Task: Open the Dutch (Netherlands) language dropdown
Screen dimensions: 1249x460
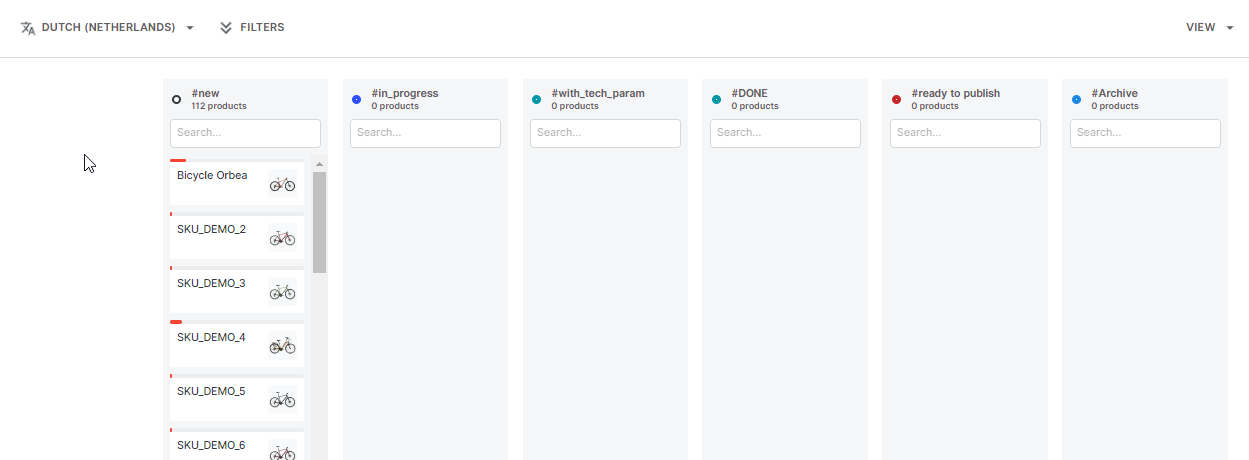Action: [108, 28]
